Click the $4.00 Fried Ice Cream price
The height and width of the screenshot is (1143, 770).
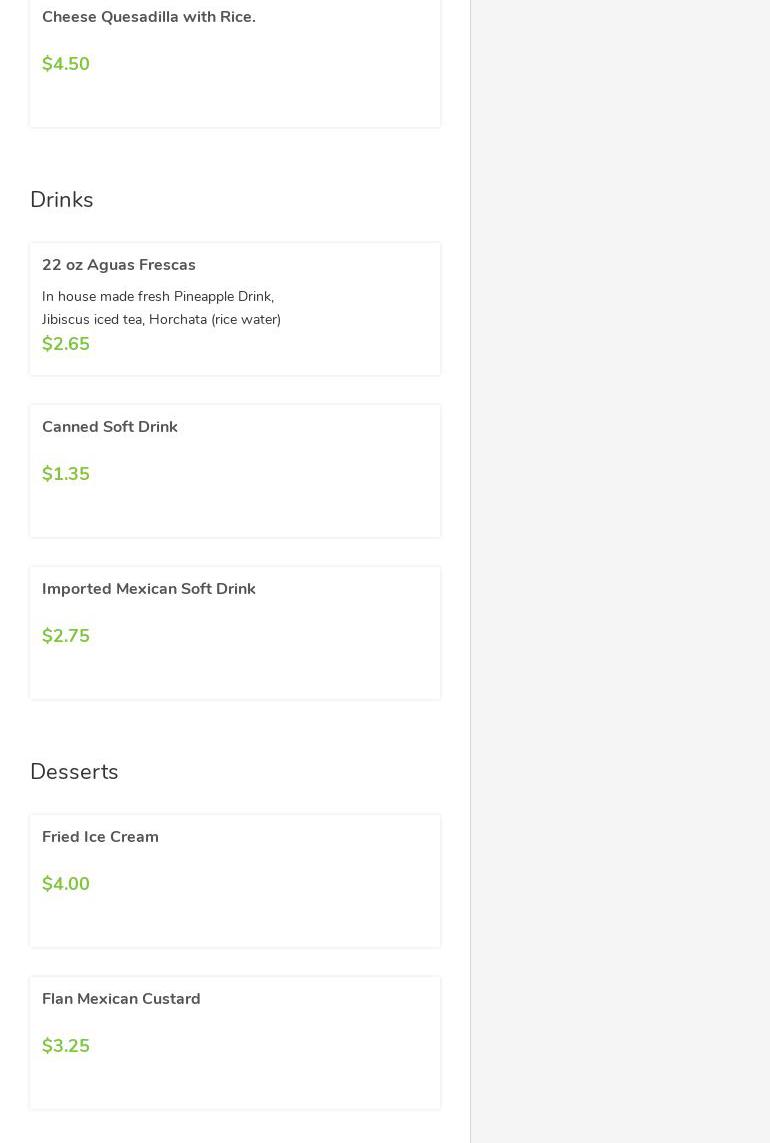66,884
